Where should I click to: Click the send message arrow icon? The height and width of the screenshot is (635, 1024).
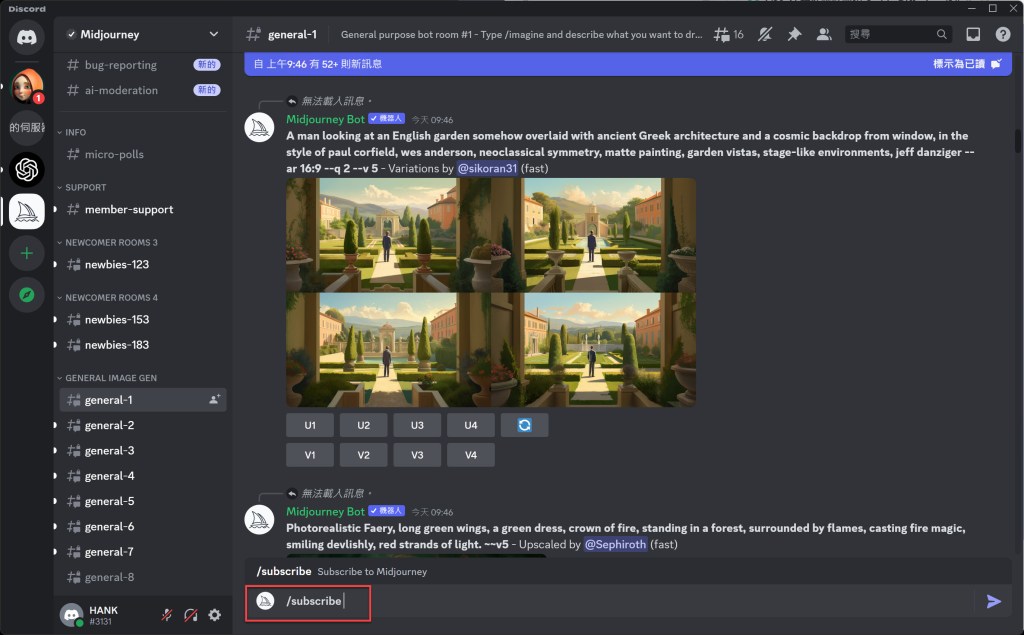[993, 601]
